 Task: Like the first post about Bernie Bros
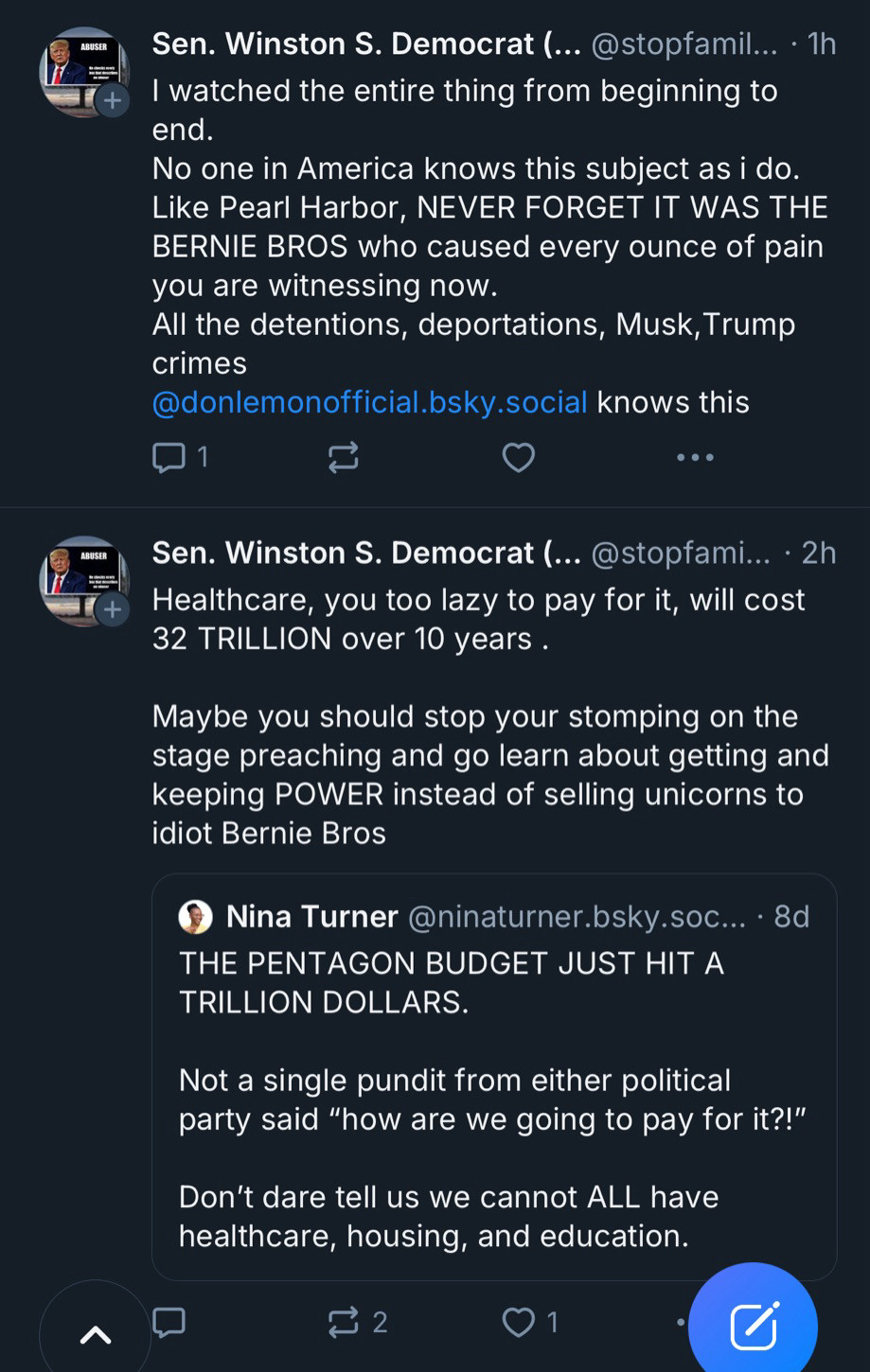point(518,458)
